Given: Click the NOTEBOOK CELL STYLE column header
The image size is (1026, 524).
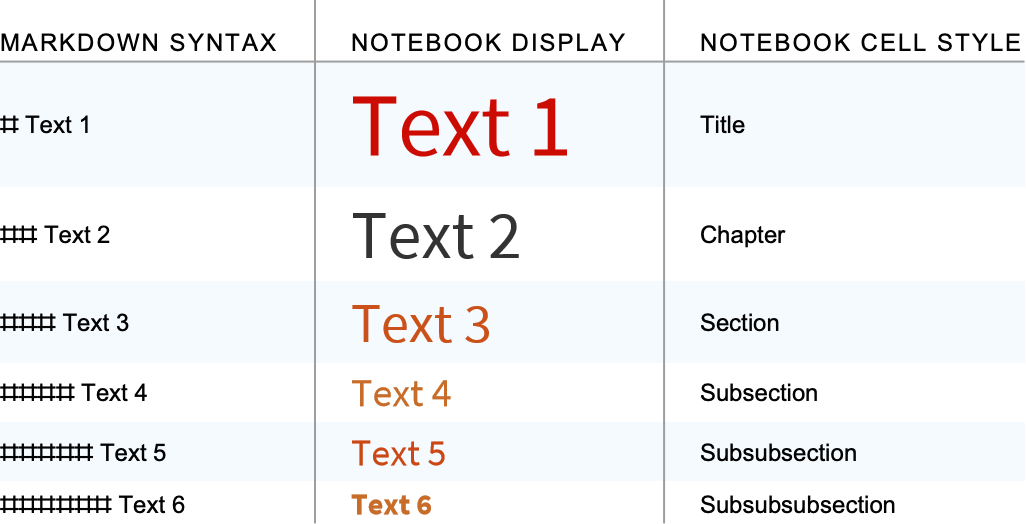Looking at the screenshot, I should 861,43.
